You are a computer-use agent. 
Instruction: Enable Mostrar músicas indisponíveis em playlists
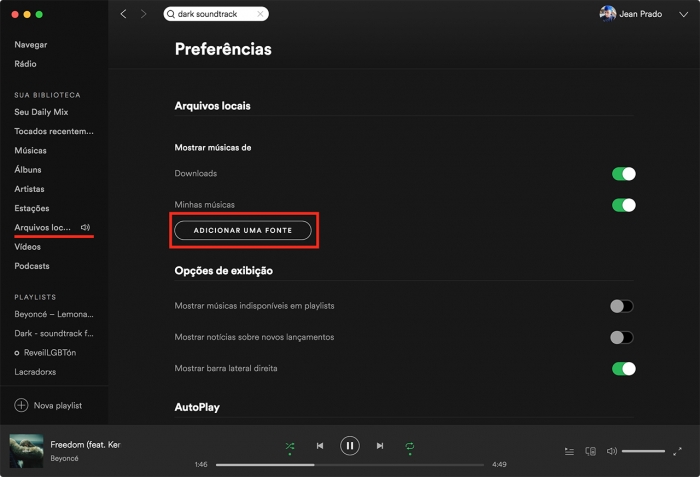622,306
